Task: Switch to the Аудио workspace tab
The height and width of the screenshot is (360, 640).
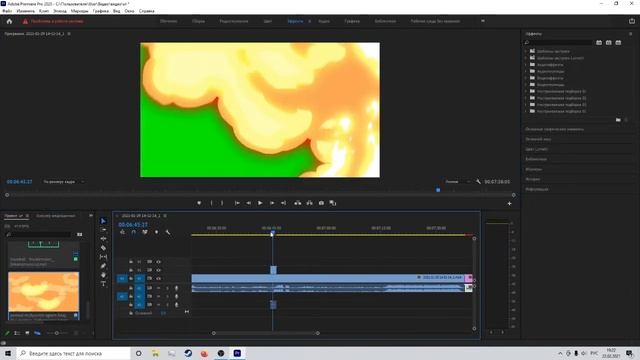Action: tap(324, 21)
